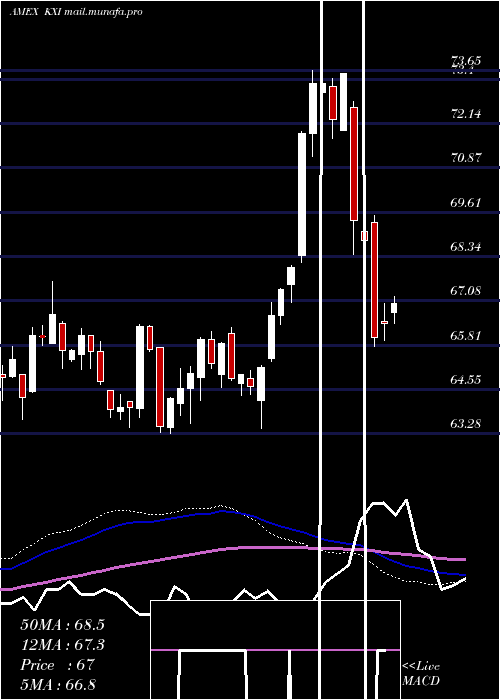Select the 67.08 price level label
The height and width of the screenshot is (700, 500).
point(466,291)
